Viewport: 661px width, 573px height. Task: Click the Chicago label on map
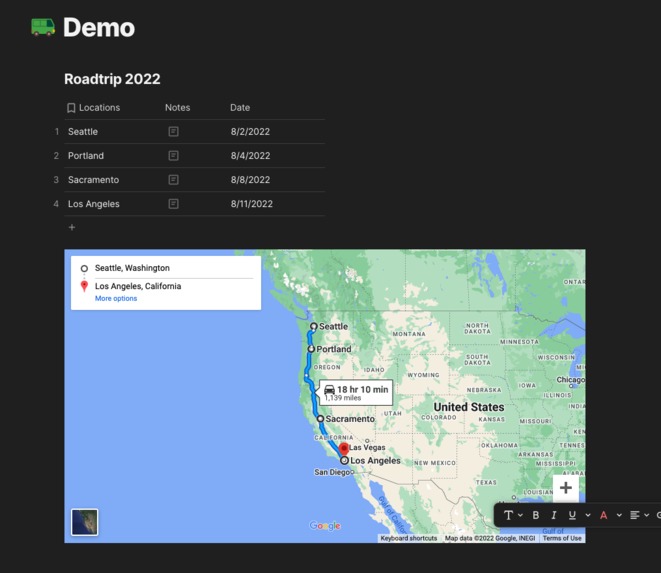tap(571, 380)
